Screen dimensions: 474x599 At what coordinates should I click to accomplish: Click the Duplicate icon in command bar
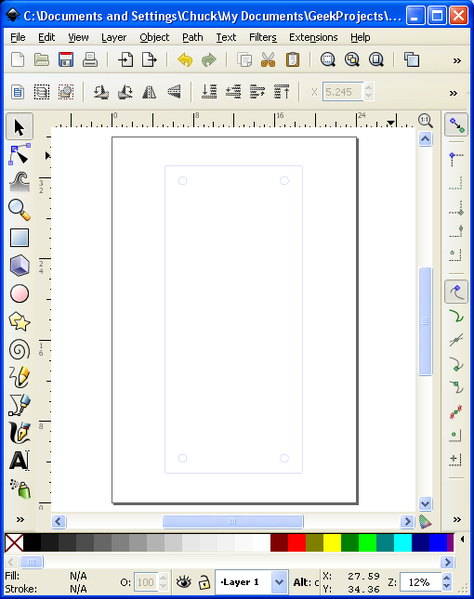(412, 60)
